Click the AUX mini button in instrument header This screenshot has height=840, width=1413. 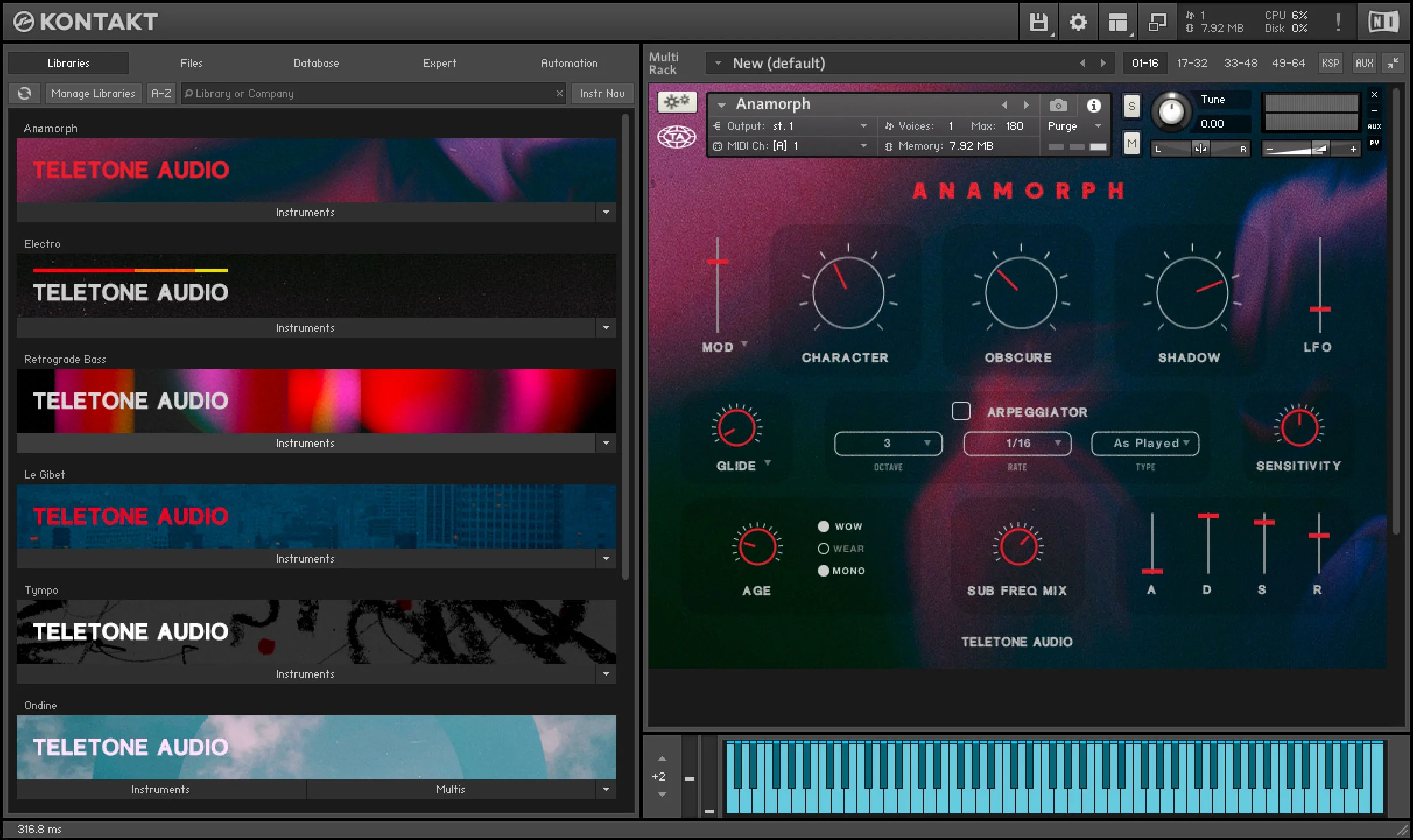click(1375, 126)
